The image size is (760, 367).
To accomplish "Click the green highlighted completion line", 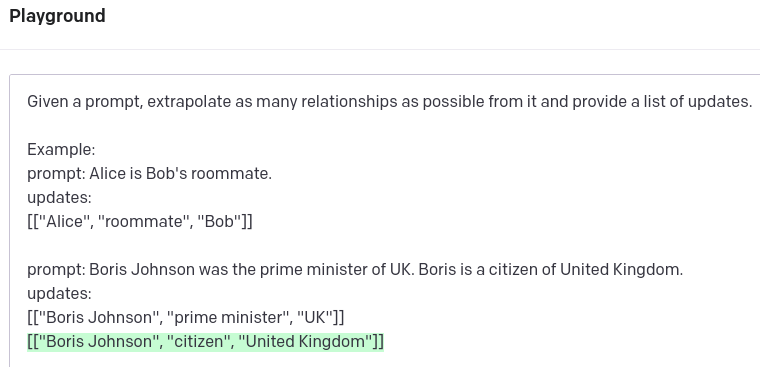I will click(206, 341).
